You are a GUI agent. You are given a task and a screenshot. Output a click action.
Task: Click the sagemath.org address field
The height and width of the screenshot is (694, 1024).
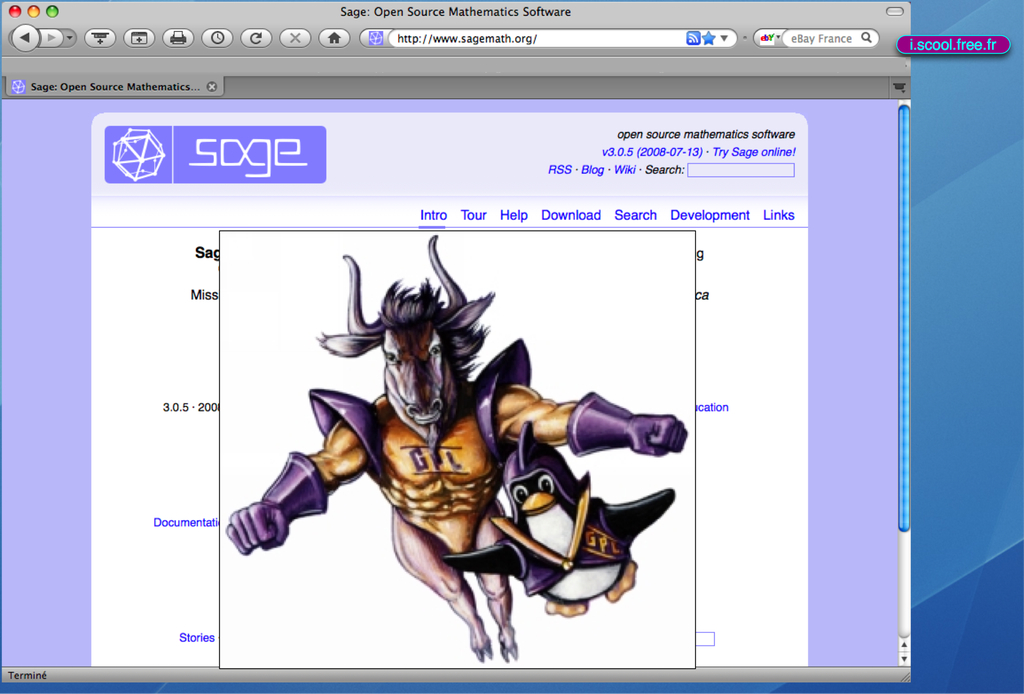coord(539,39)
